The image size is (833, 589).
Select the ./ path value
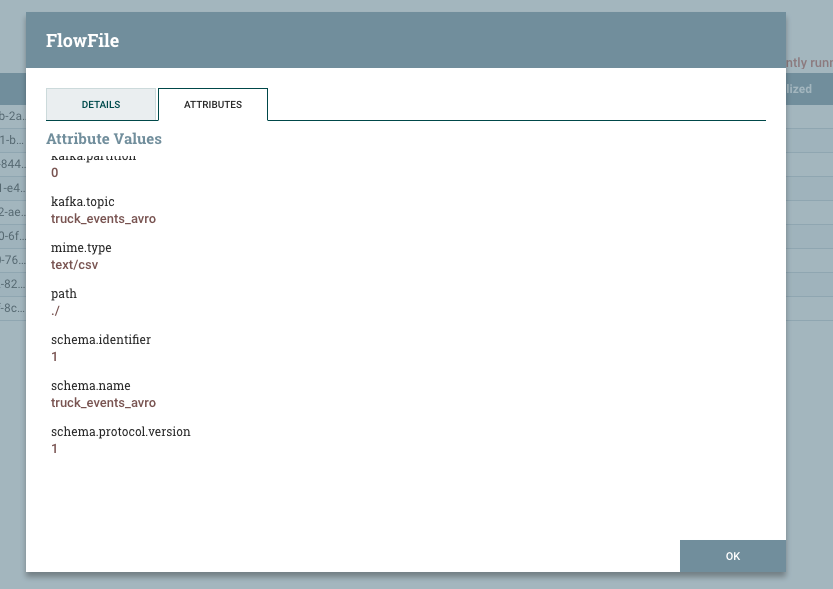(x=55, y=311)
